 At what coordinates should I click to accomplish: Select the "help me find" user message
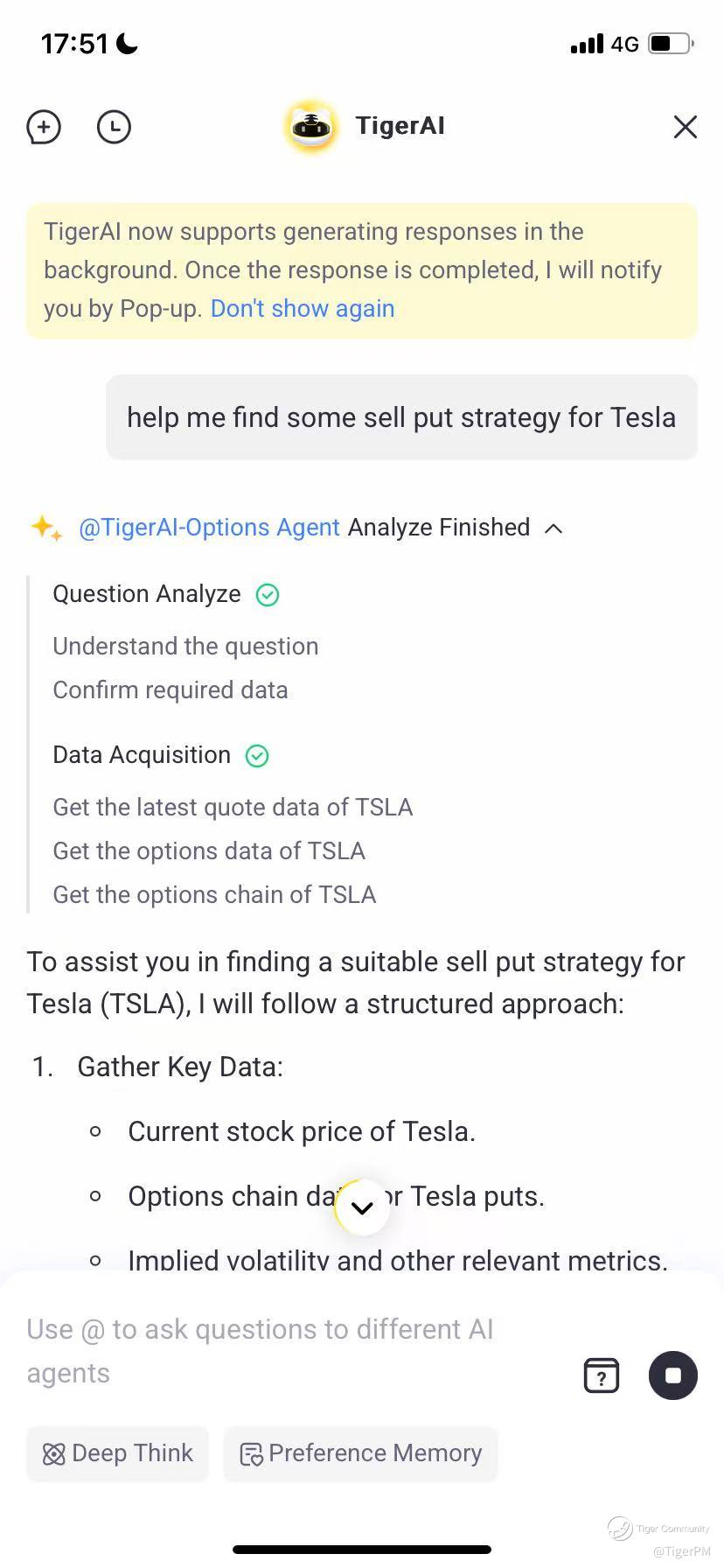(401, 417)
